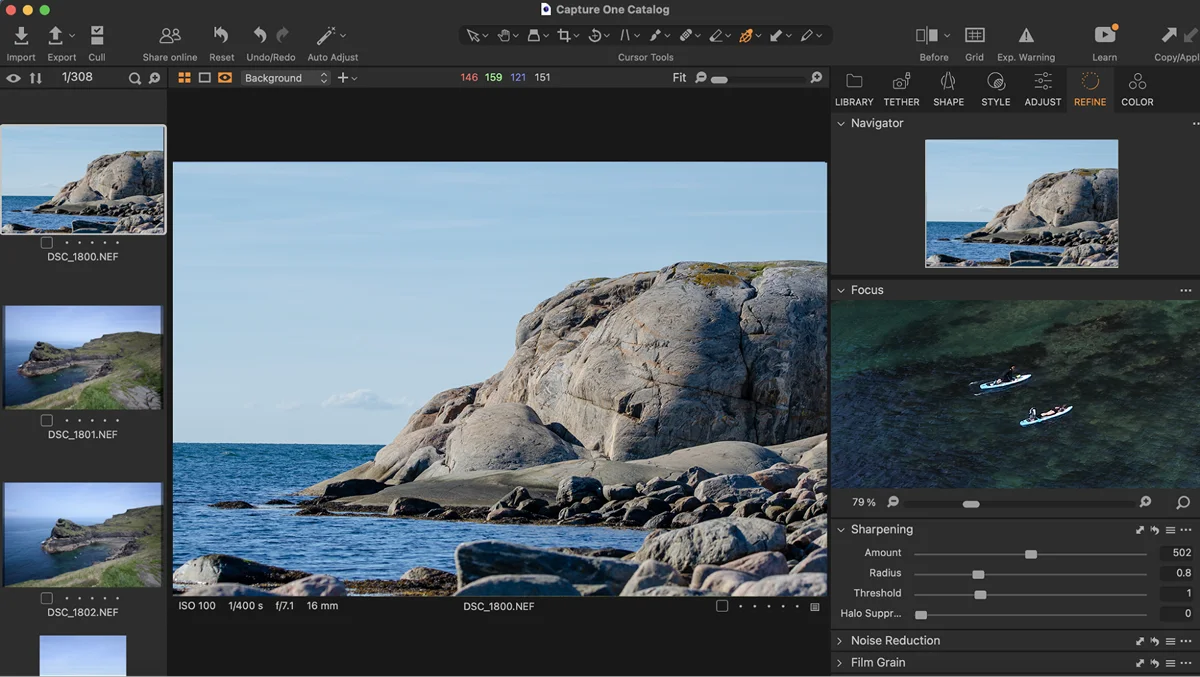
Task: Select the DSC_1802.NEF thumbnail
Action: click(x=83, y=536)
